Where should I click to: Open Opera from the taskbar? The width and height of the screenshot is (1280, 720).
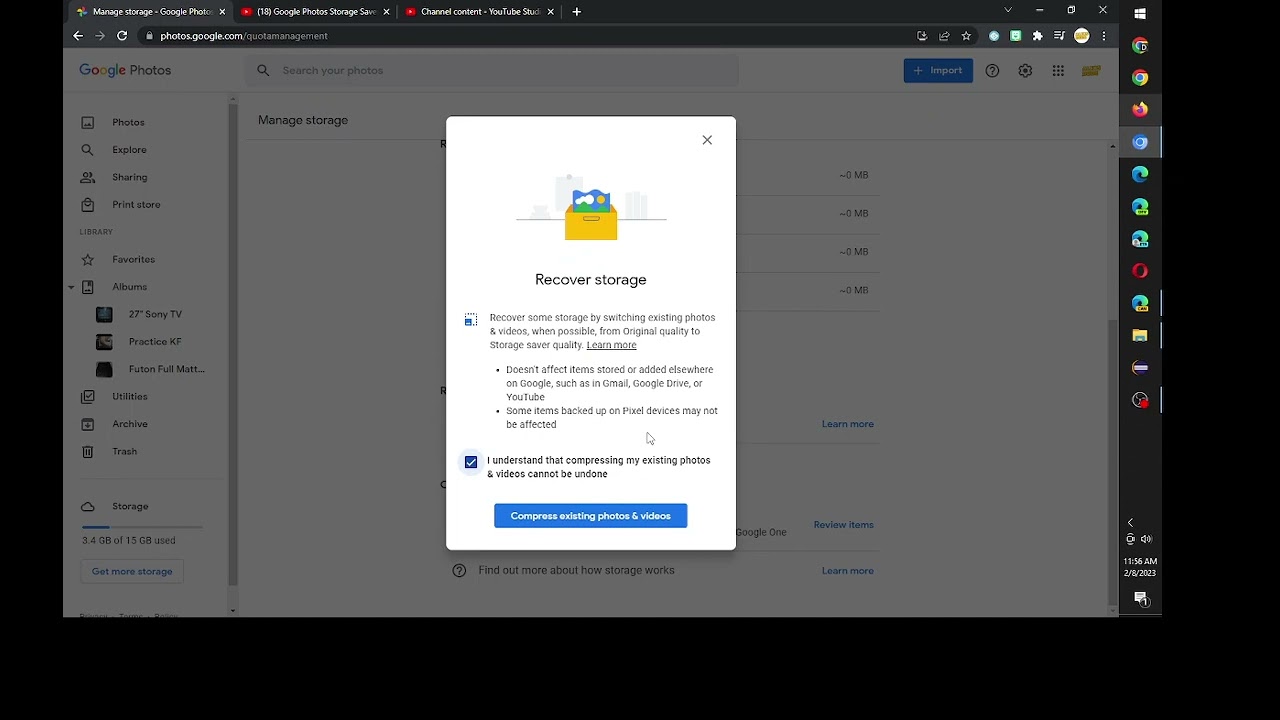coord(1140,271)
